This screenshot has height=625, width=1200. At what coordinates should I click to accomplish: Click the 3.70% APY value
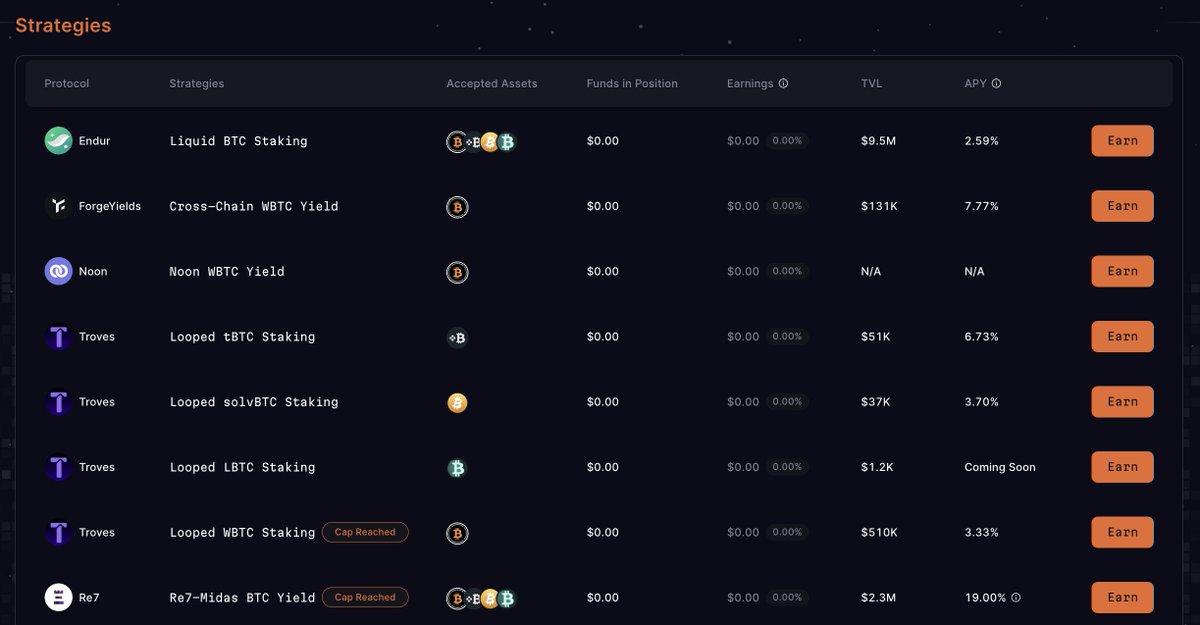[x=981, y=402]
